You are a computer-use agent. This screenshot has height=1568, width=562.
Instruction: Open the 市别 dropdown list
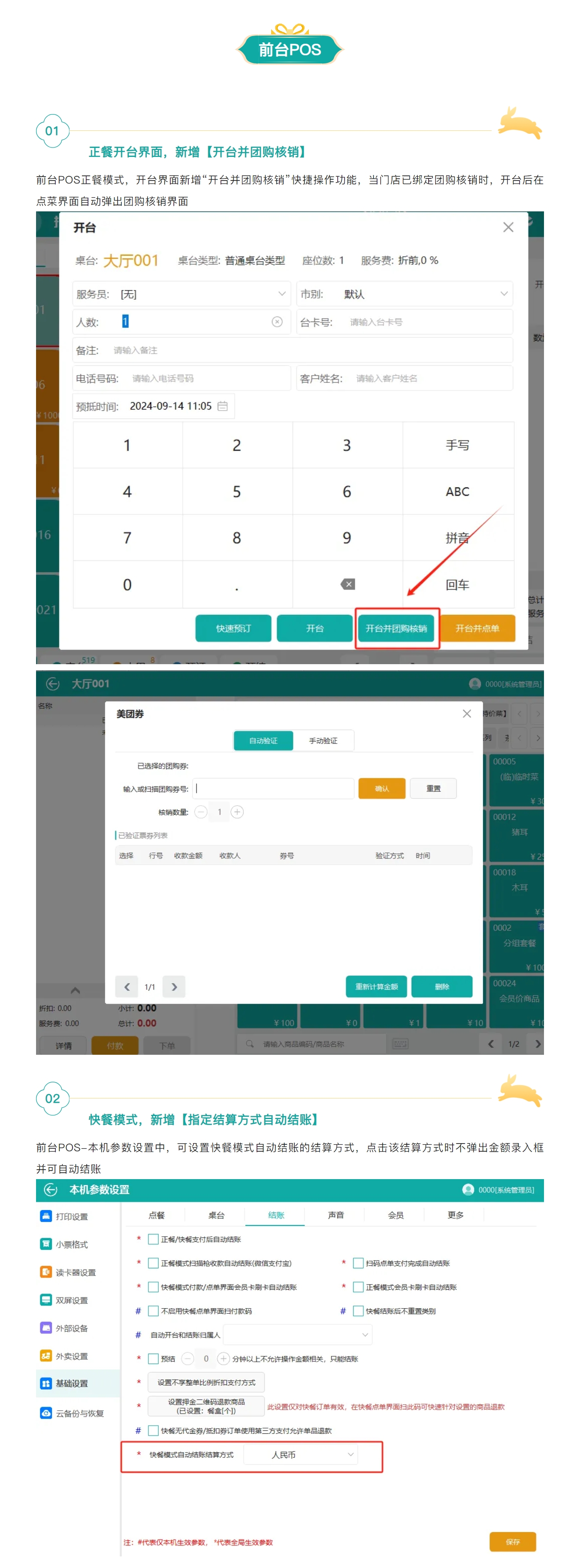coord(504,294)
